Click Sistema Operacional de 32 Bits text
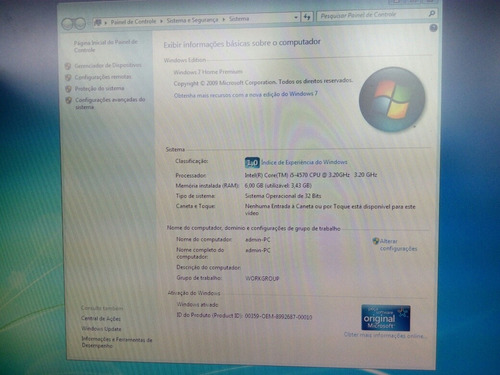Image resolution: width=500 pixels, height=375 pixels. point(283,196)
